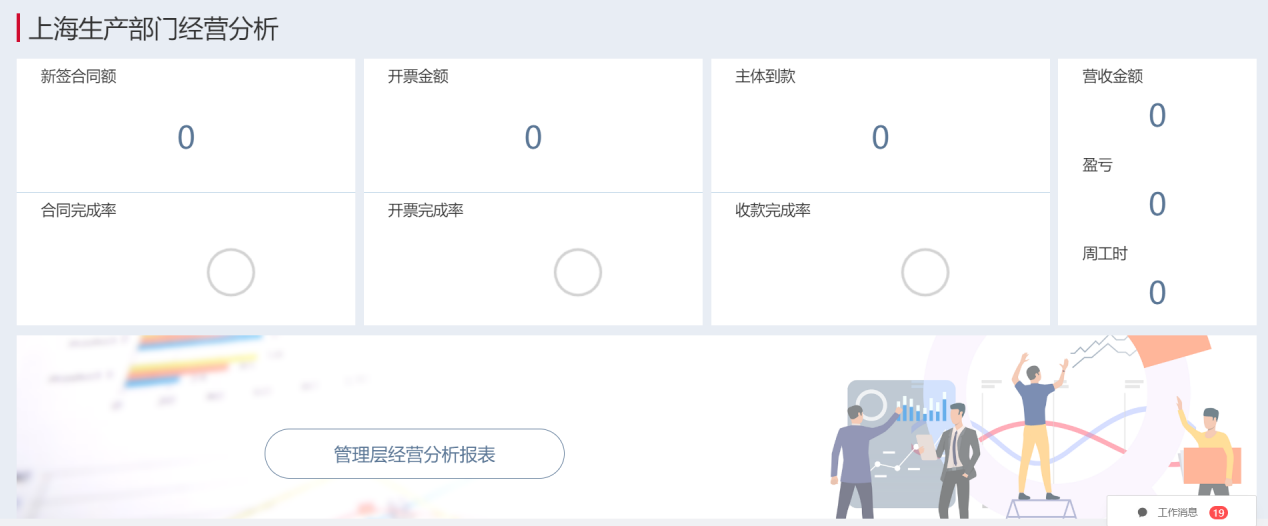Open the 管理层经营分析报表 button
Viewport: 1268px width, 526px height.
pos(414,454)
